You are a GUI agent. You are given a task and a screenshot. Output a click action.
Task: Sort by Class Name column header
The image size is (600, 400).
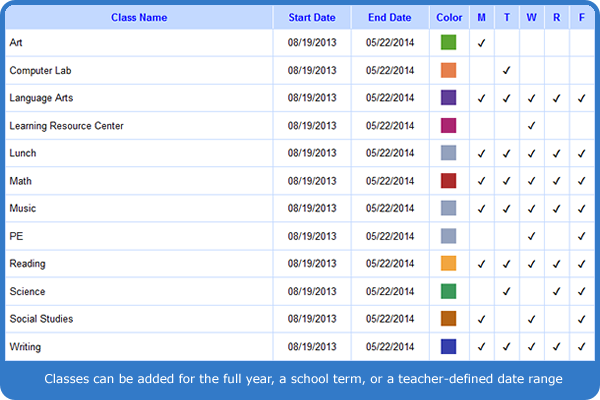click(139, 18)
